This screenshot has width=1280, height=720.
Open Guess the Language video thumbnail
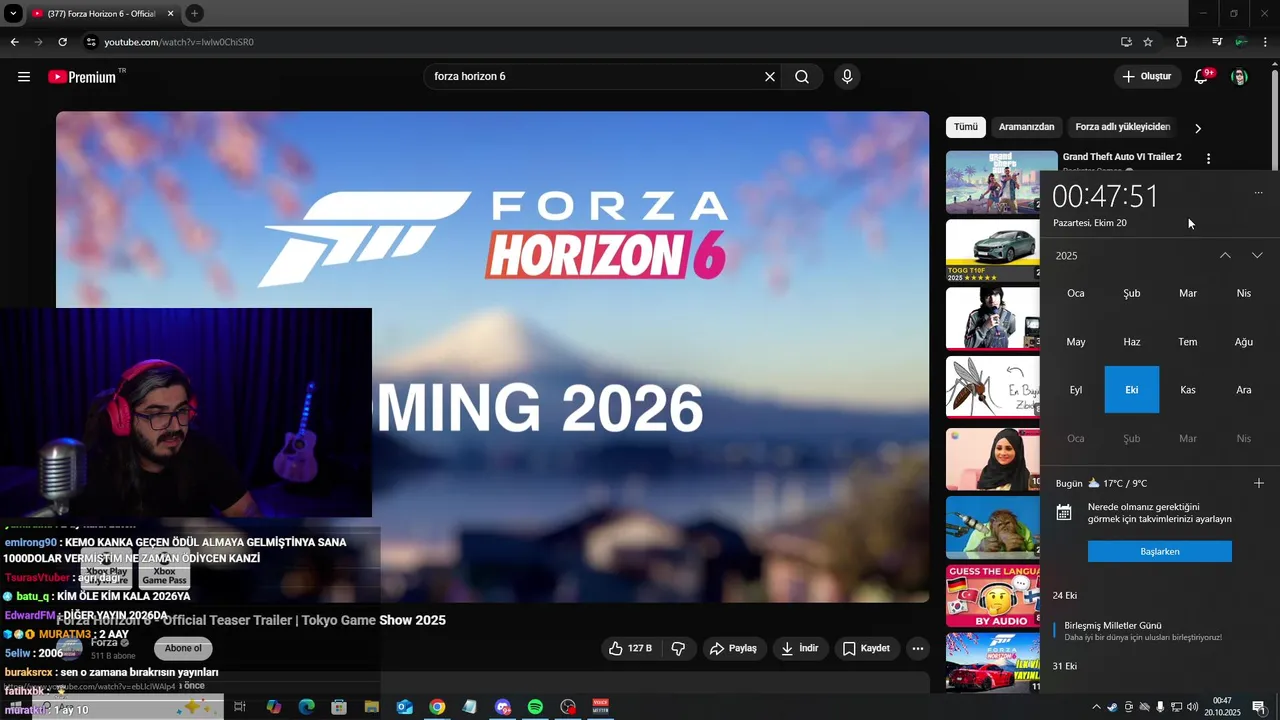[x=993, y=596]
